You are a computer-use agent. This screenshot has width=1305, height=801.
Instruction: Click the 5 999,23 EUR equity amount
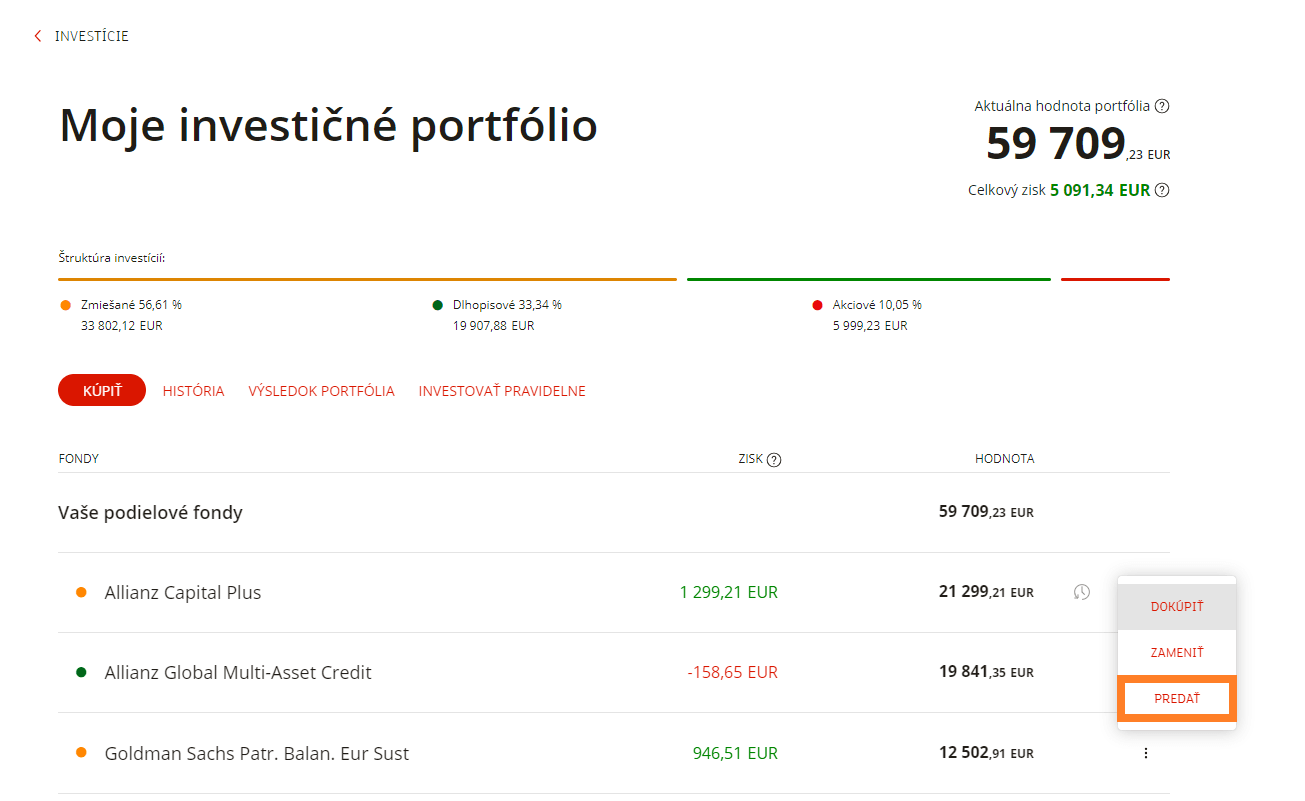click(x=870, y=326)
